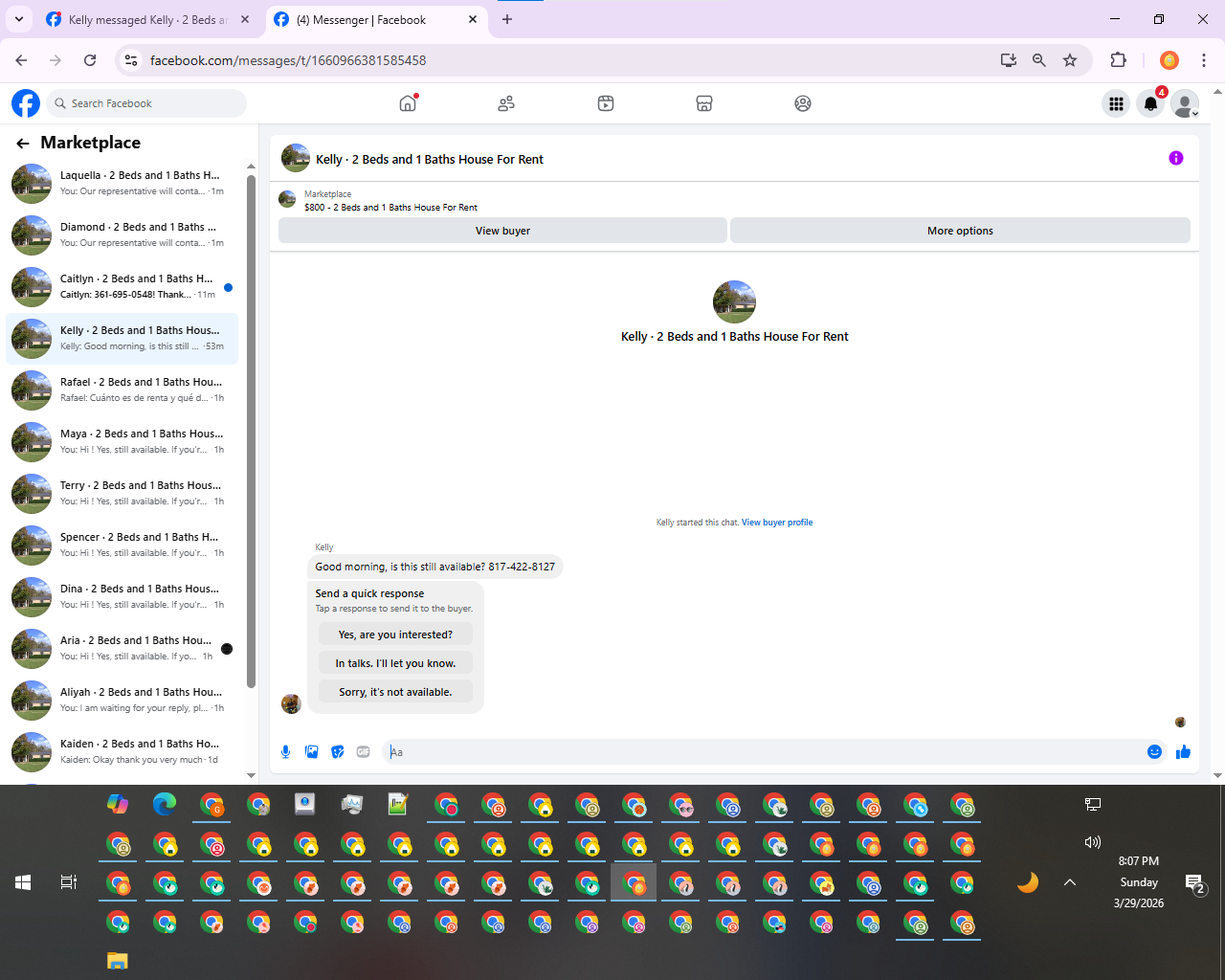This screenshot has width=1225, height=980.
Task: Click the View buyer button
Action: click(x=502, y=231)
